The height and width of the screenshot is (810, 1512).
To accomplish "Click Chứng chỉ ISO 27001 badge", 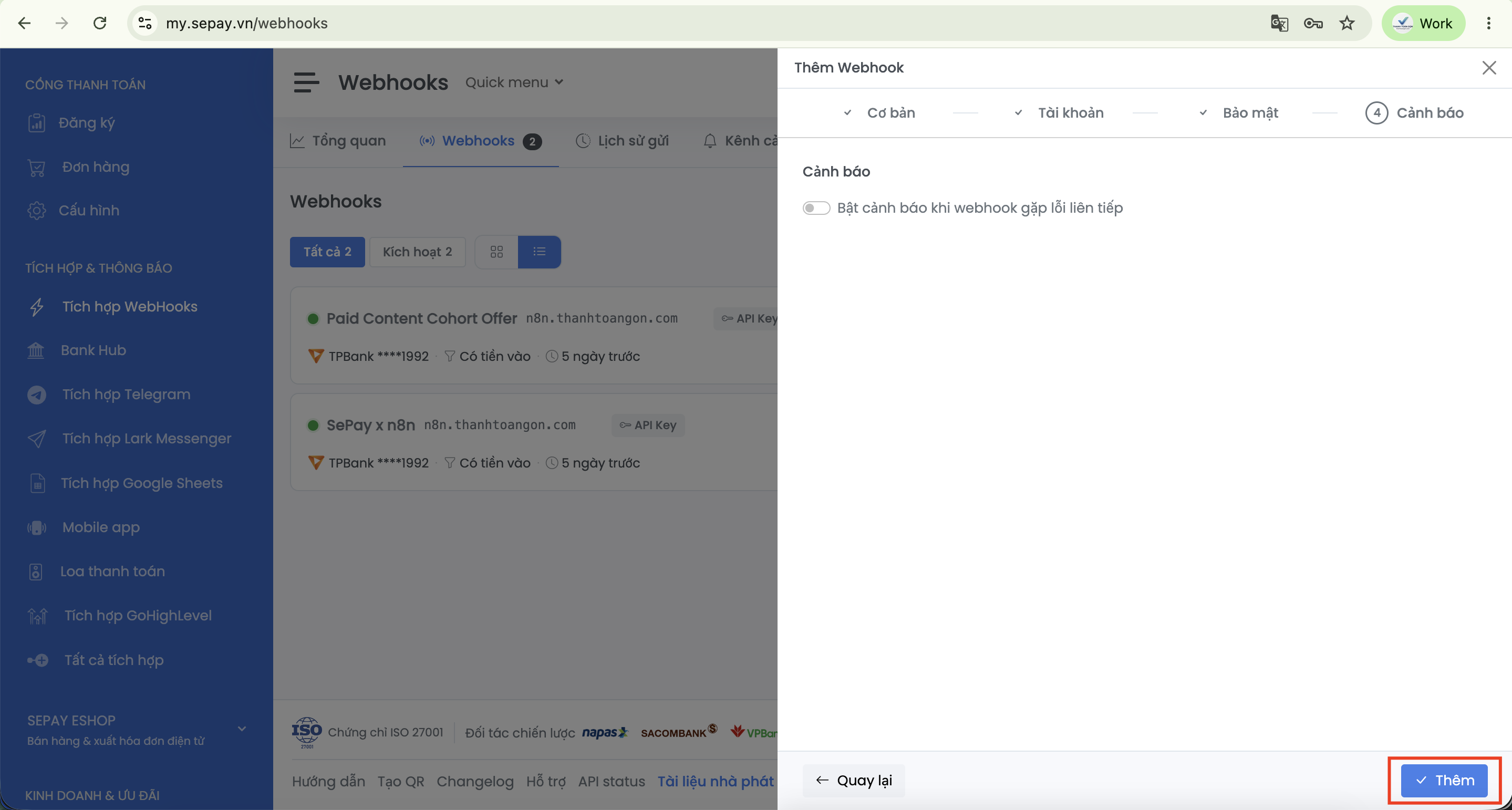I will point(367,733).
